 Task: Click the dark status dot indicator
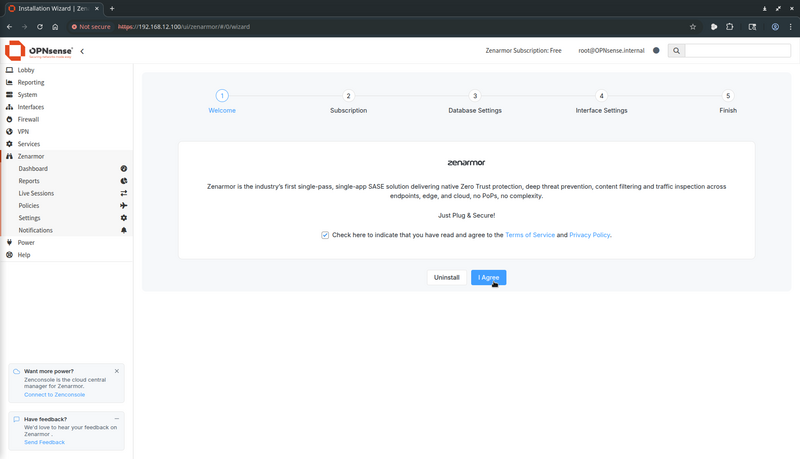tap(656, 50)
